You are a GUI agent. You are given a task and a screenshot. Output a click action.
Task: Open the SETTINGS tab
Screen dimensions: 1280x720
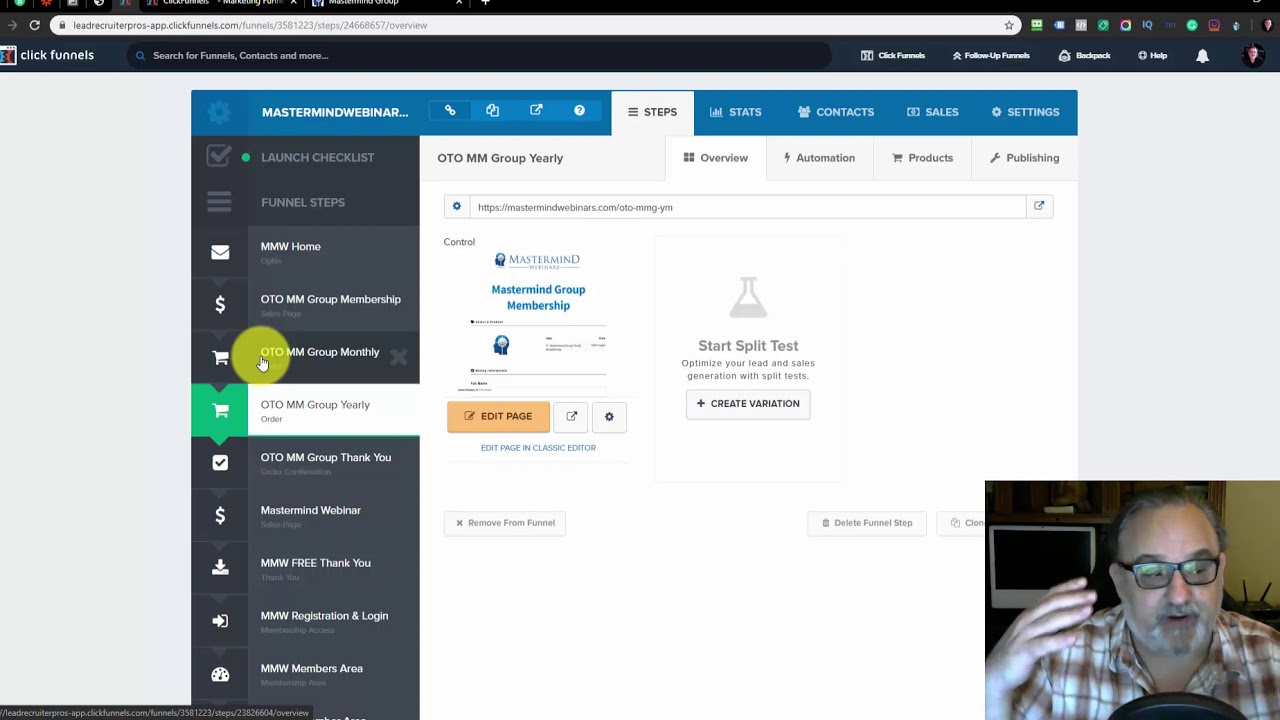(x=1025, y=112)
